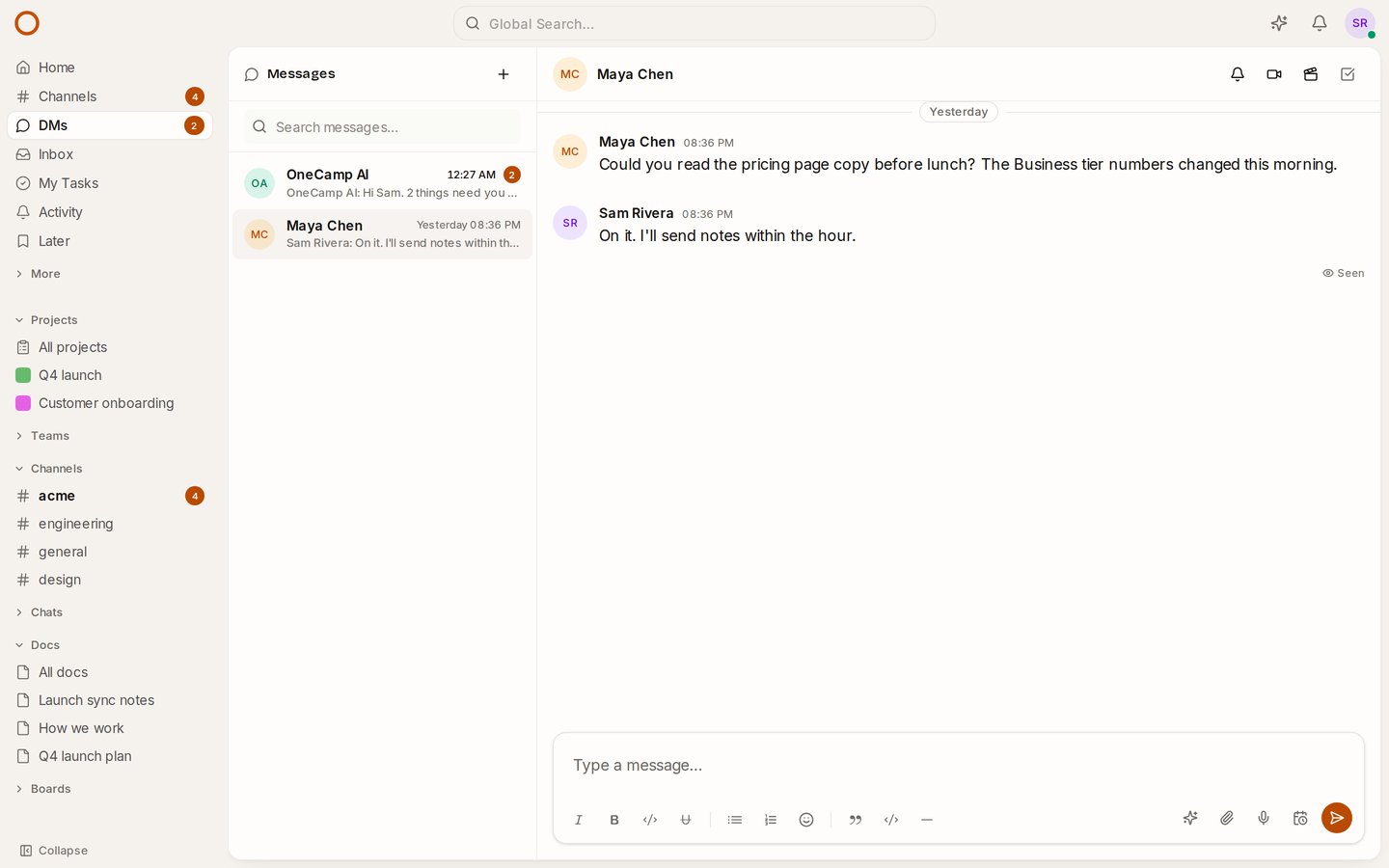Collapse the sidebar with the Collapse button
Image resolution: width=1389 pixels, height=868 pixels.
click(x=54, y=851)
